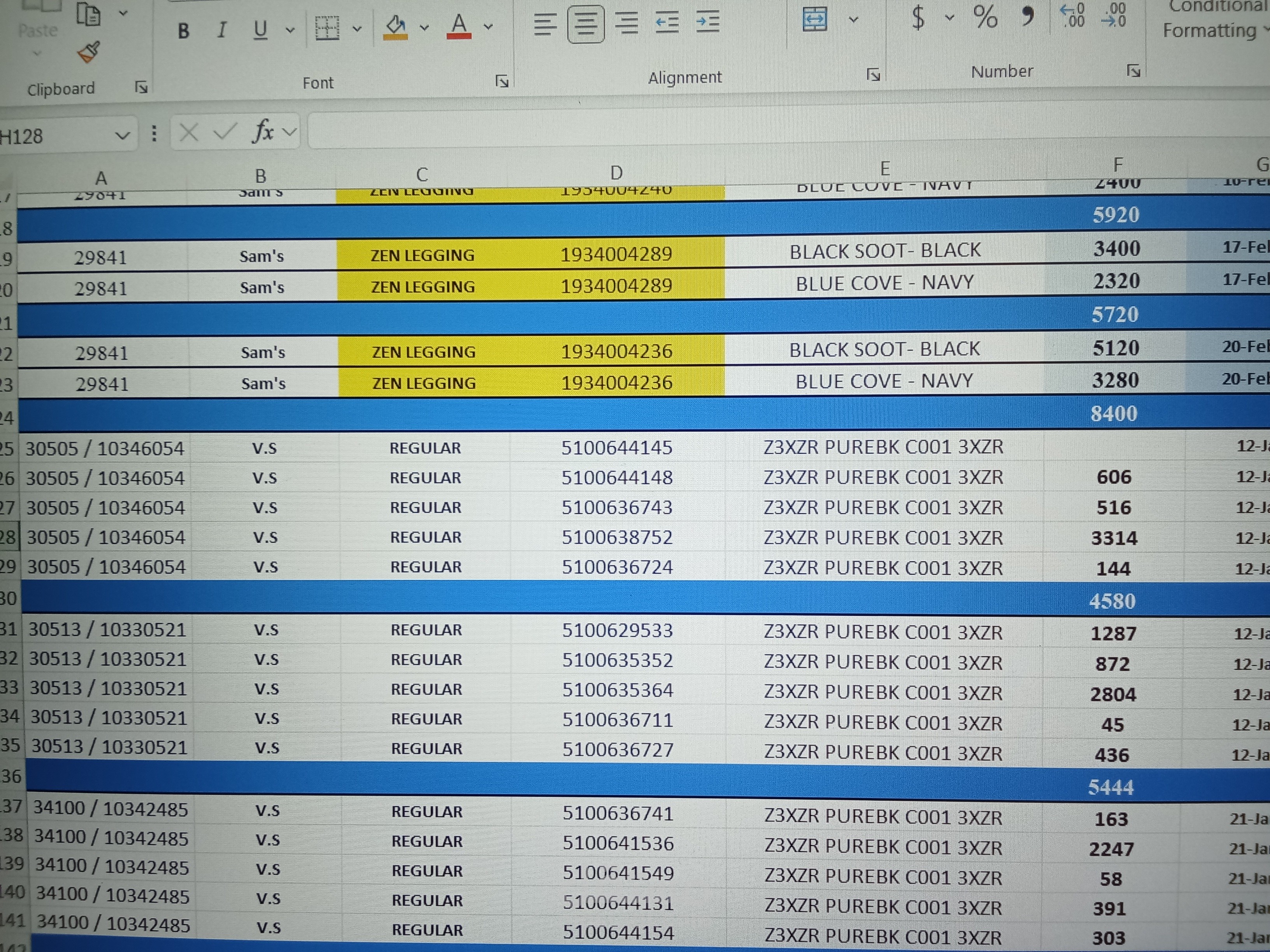The width and height of the screenshot is (1270, 952).
Task: Click Align Left icon
Action: point(545,24)
